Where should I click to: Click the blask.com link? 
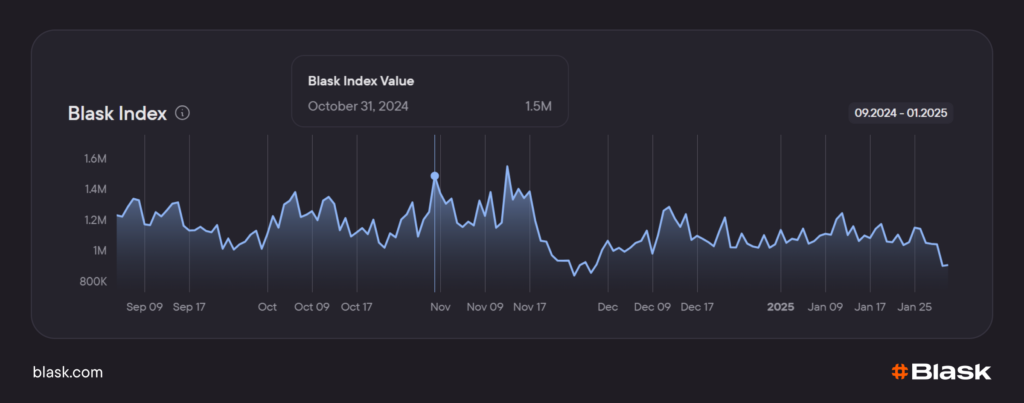click(68, 372)
